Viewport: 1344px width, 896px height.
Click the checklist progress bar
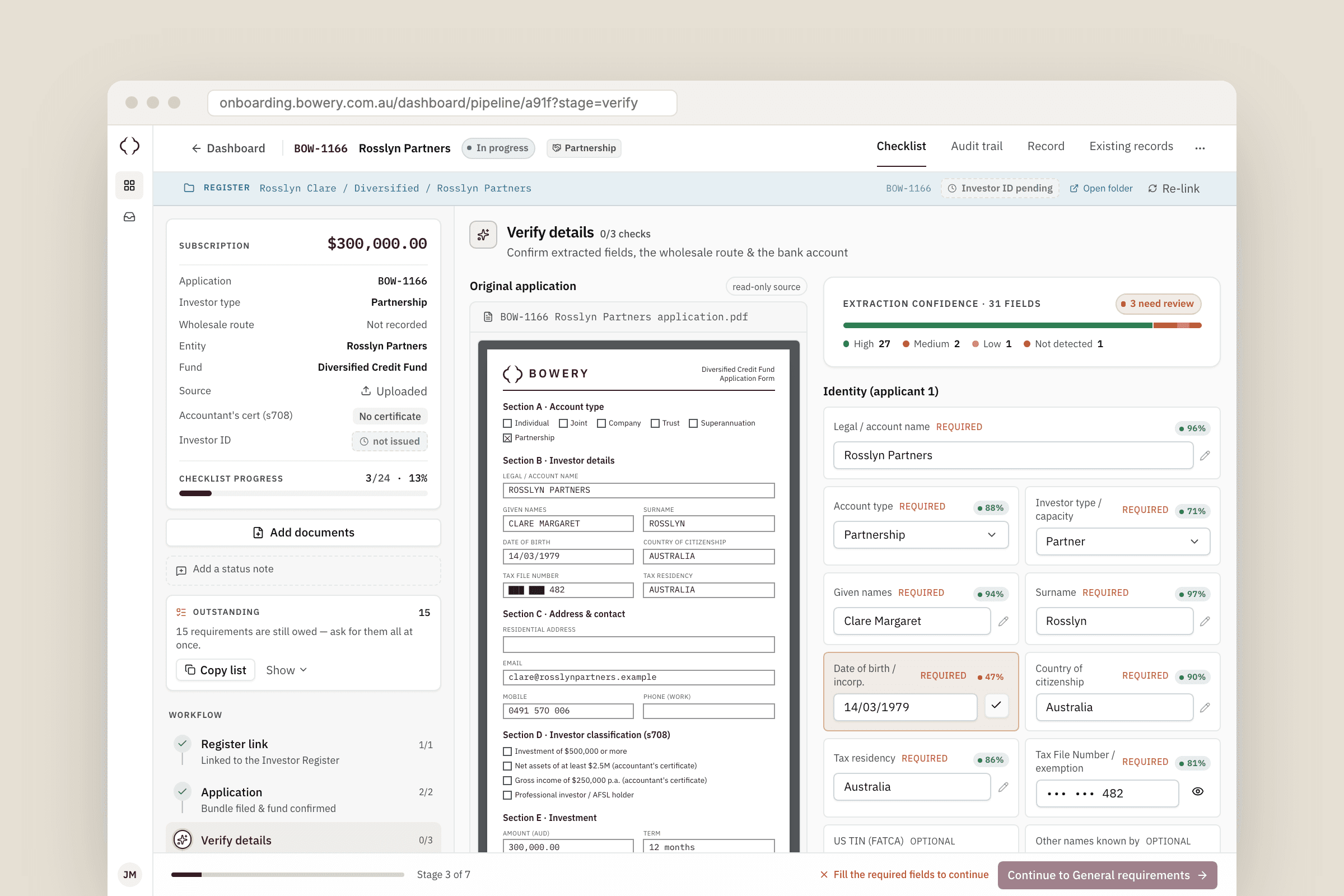pos(304,493)
